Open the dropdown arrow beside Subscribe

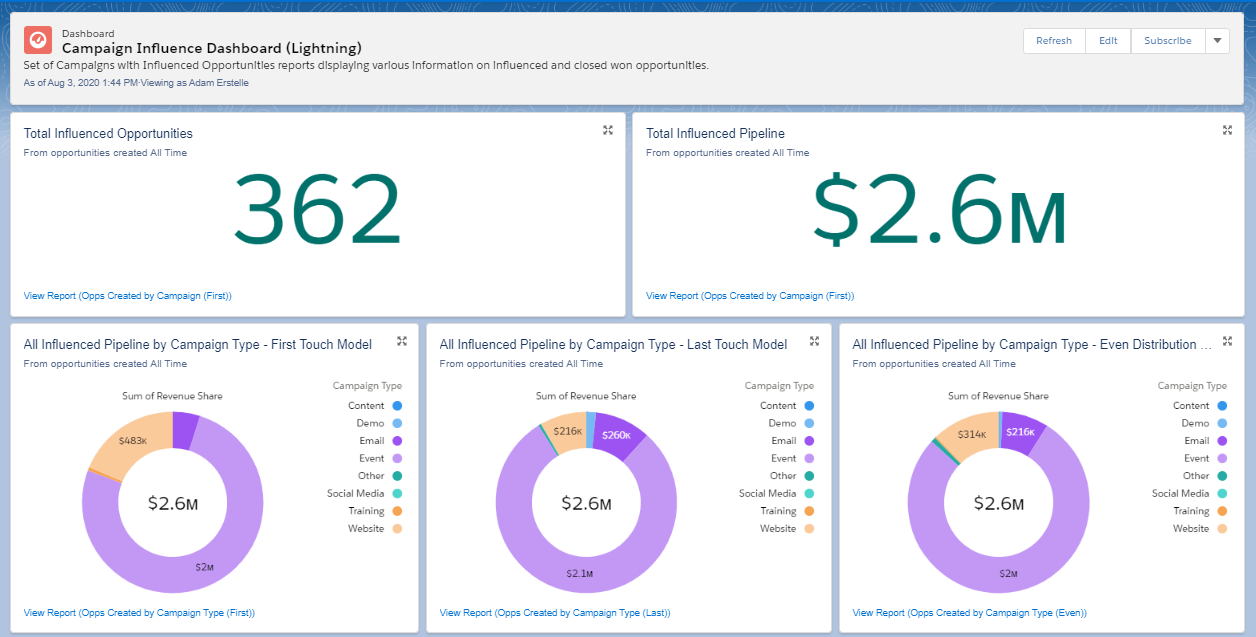pyautogui.click(x=1217, y=41)
